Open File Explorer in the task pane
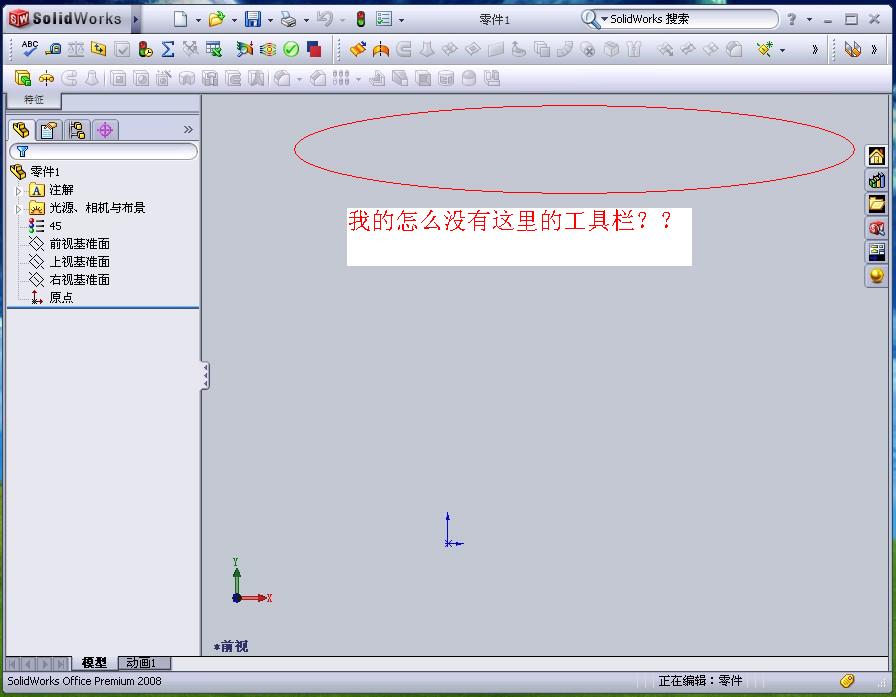 pos(877,204)
